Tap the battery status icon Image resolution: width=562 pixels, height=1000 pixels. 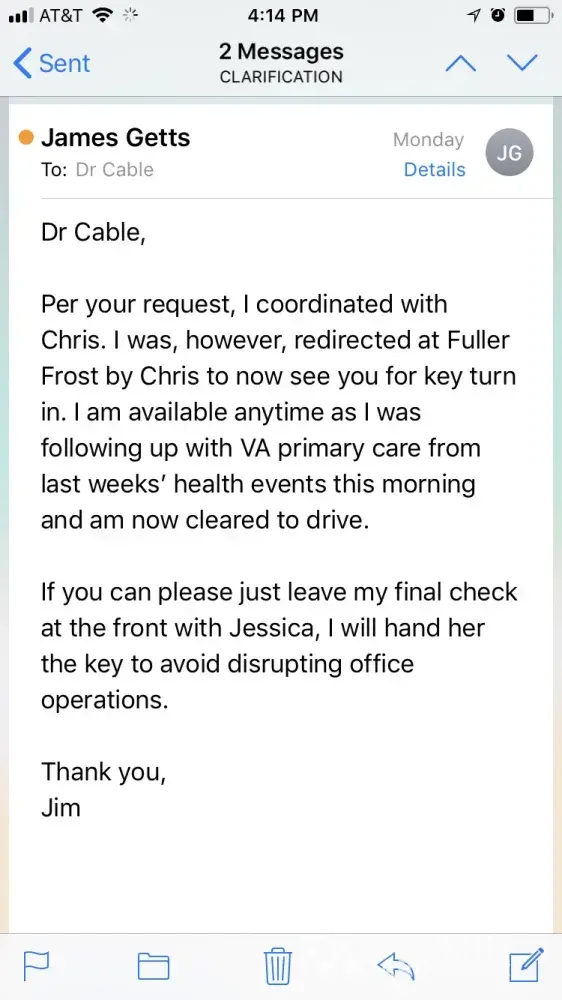533,15
